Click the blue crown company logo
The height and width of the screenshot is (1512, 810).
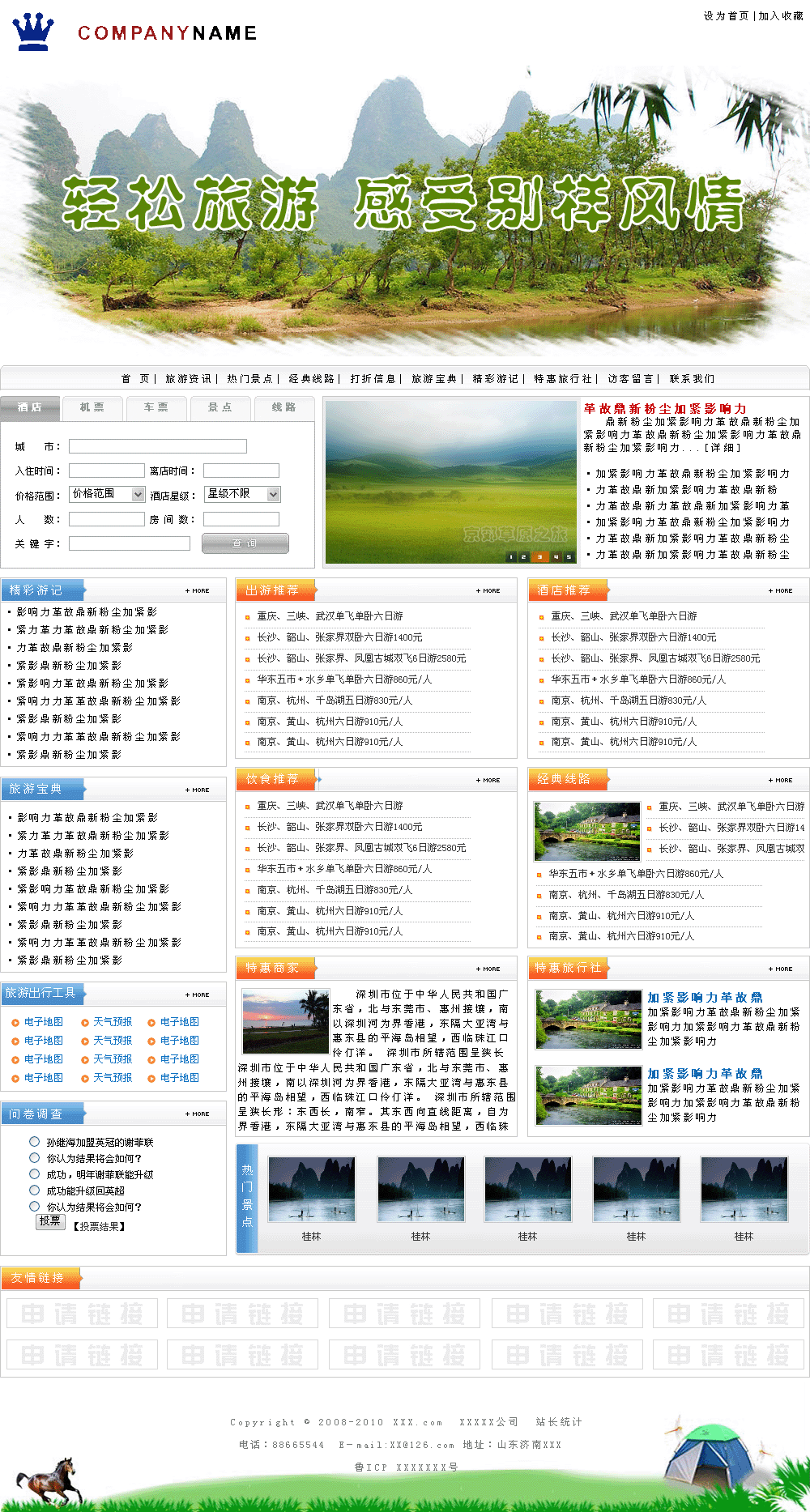pos(33,32)
